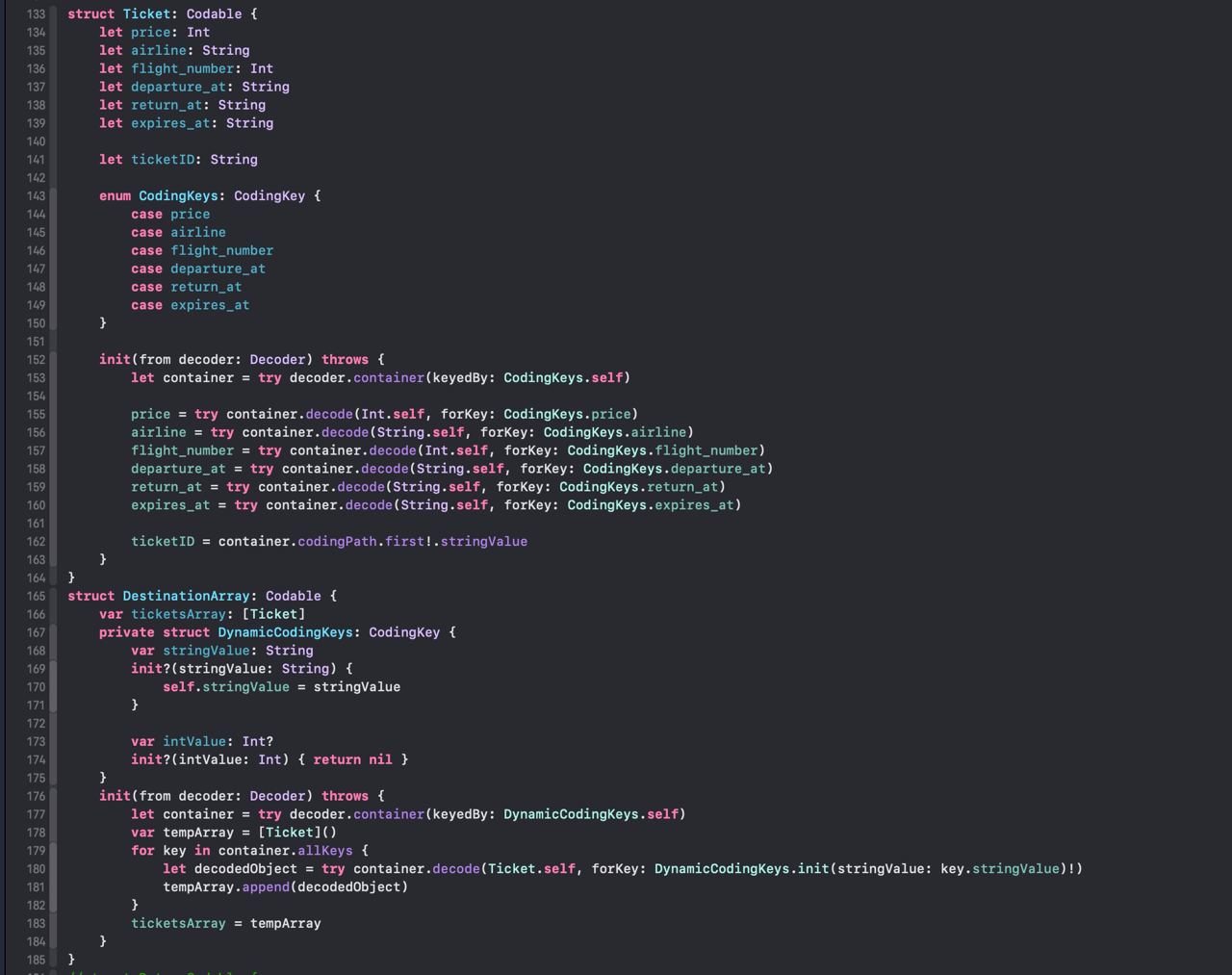Click gutter line number 165
Screen dimensions: 1232x975
click(36, 597)
